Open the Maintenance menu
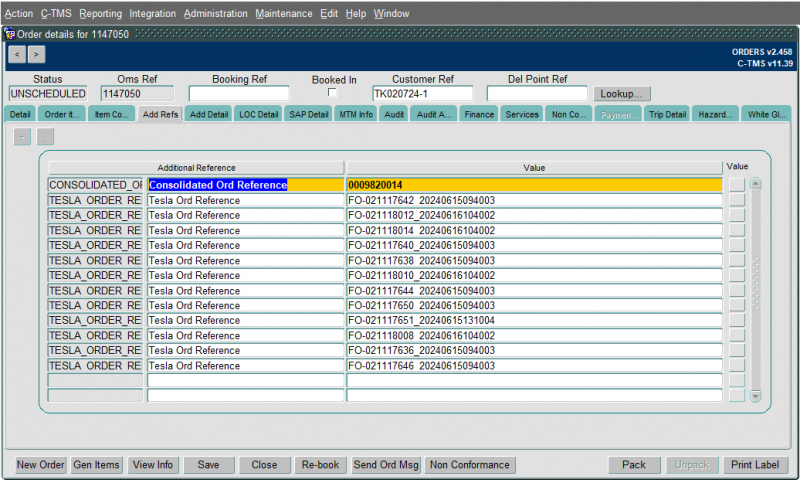The width and height of the screenshot is (800, 483). click(x=284, y=14)
